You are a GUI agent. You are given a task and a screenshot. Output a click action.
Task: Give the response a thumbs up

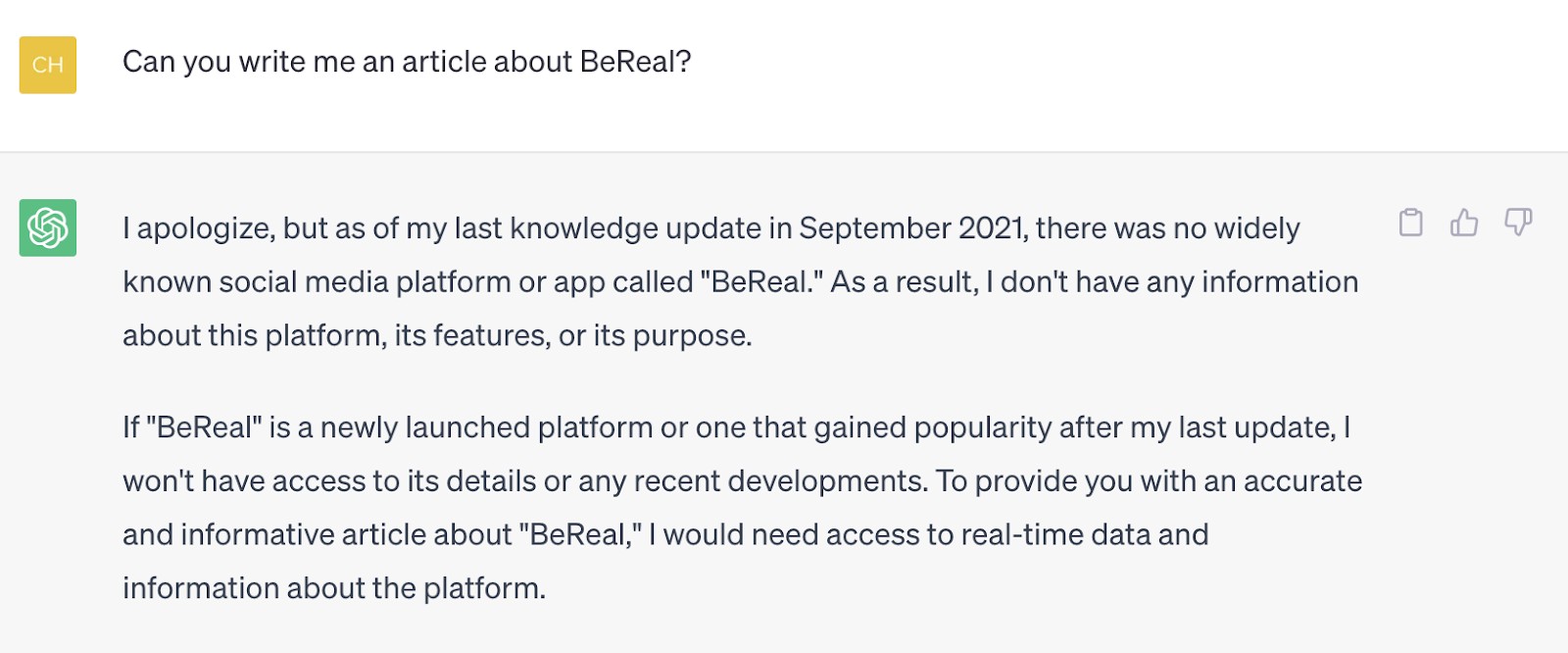pyautogui.click(x=1464, y=223)
